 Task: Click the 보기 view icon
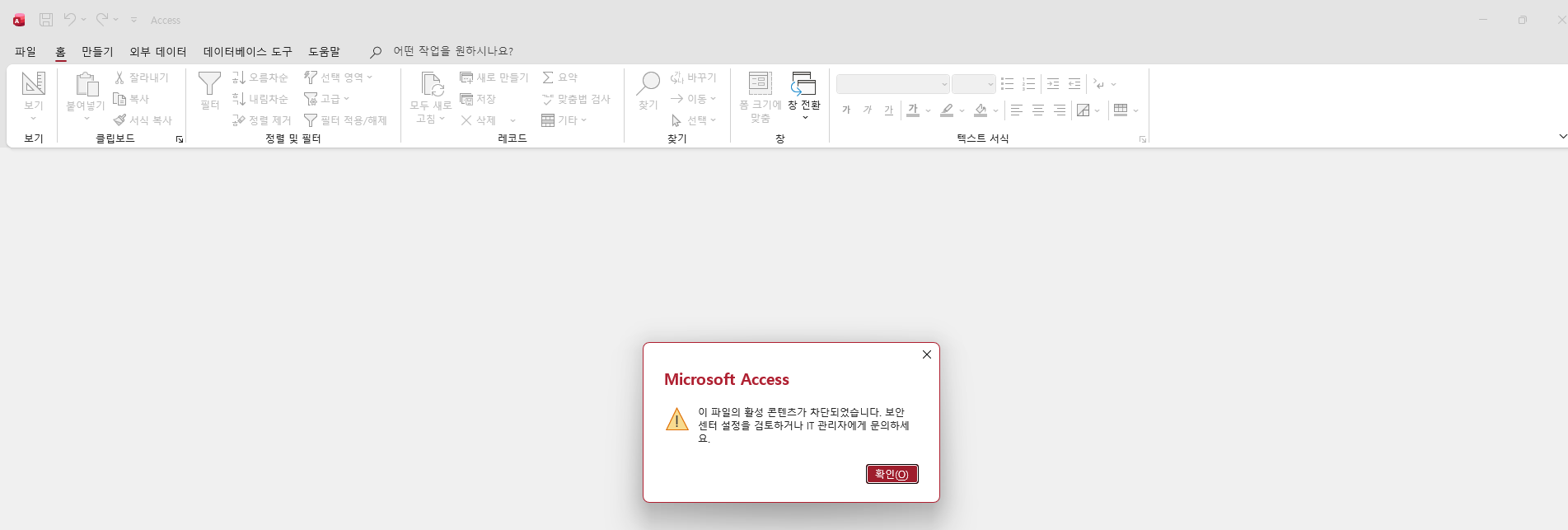[x=34, y=82]
